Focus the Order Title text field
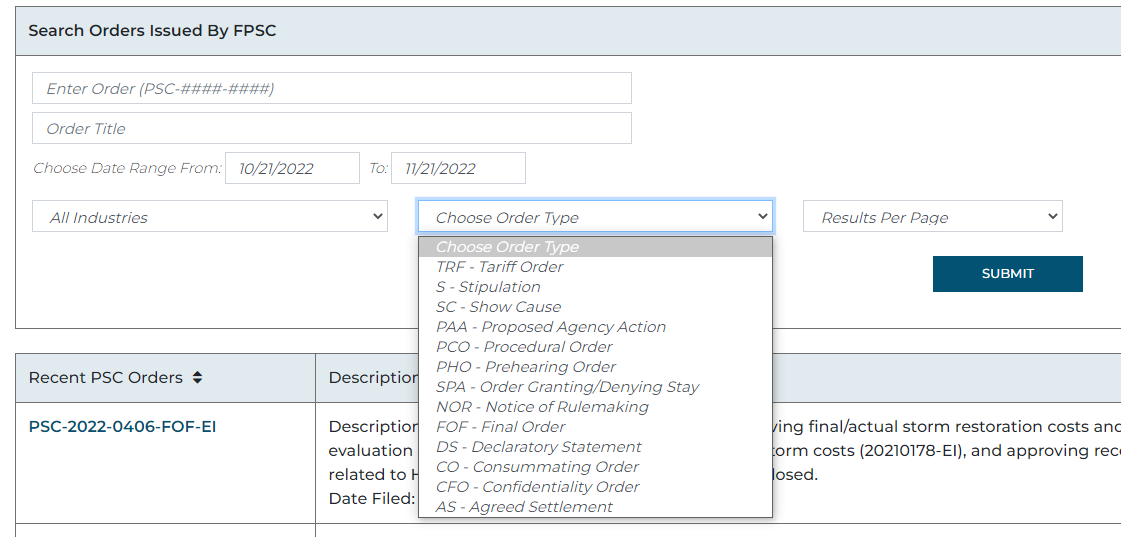Viewport: 1121px width, 537px height. tap(331, 128)
